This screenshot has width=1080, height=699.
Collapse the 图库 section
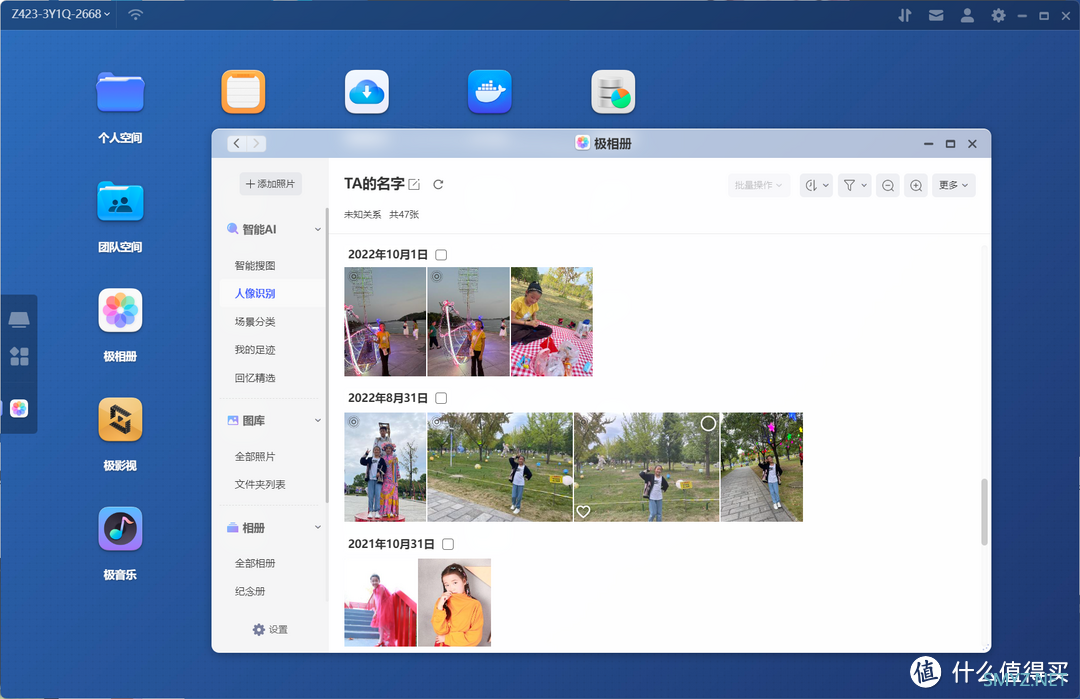[x=318, y=421]
